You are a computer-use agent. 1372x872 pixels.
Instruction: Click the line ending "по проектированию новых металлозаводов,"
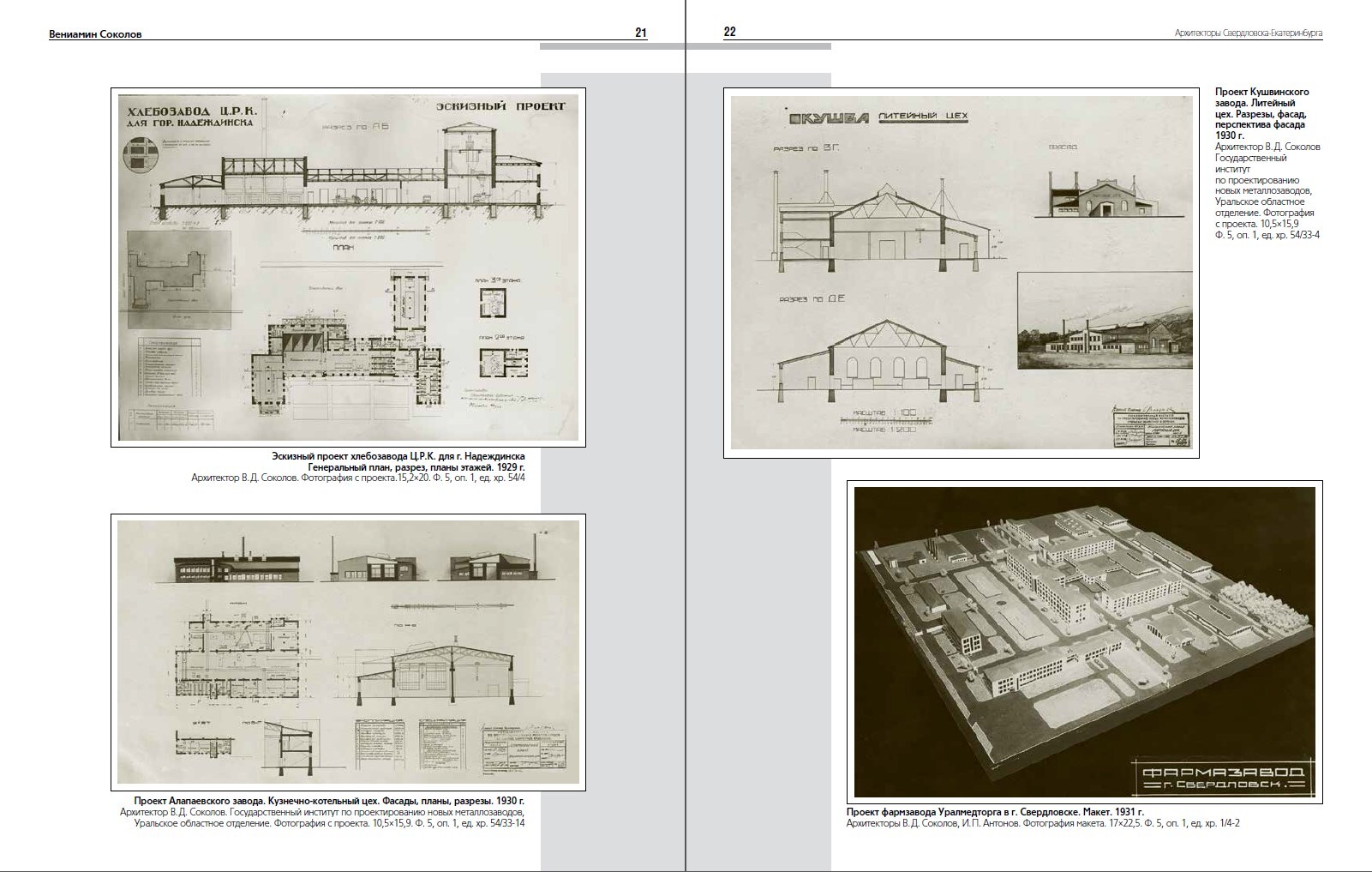322,812
